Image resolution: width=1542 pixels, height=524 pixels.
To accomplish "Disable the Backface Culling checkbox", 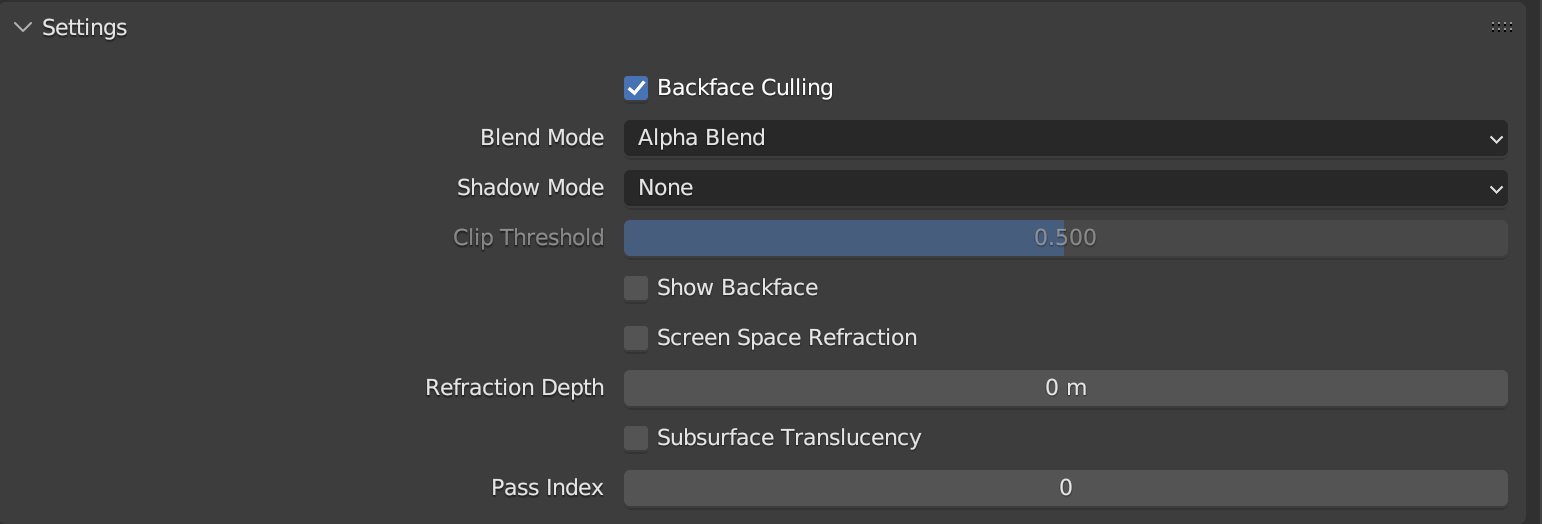I will point(636,88).
